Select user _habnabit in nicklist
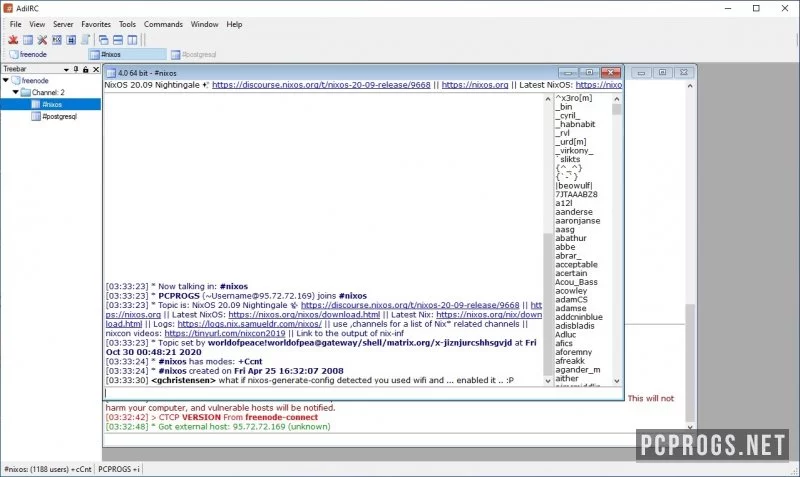Viewport: 800px width, 477px height. 575,124
